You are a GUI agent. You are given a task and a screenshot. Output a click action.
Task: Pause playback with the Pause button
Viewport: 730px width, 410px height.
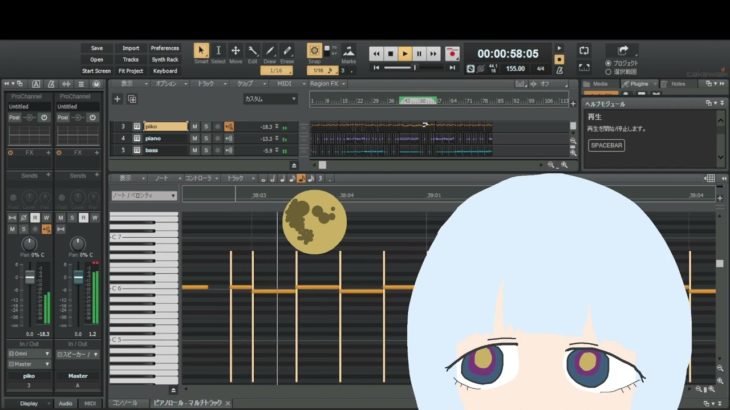pos(419,54)
